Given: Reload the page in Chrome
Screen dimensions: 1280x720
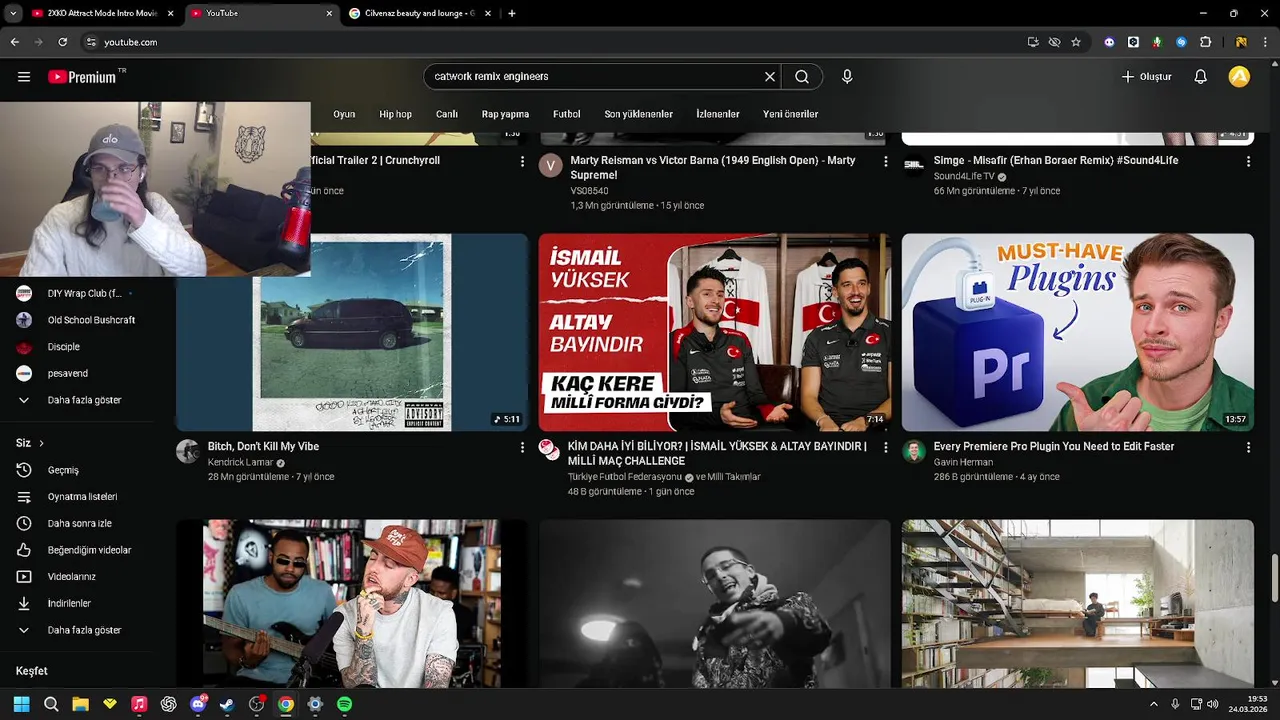Looking at the screenshot, I should [x=62, y=42].
